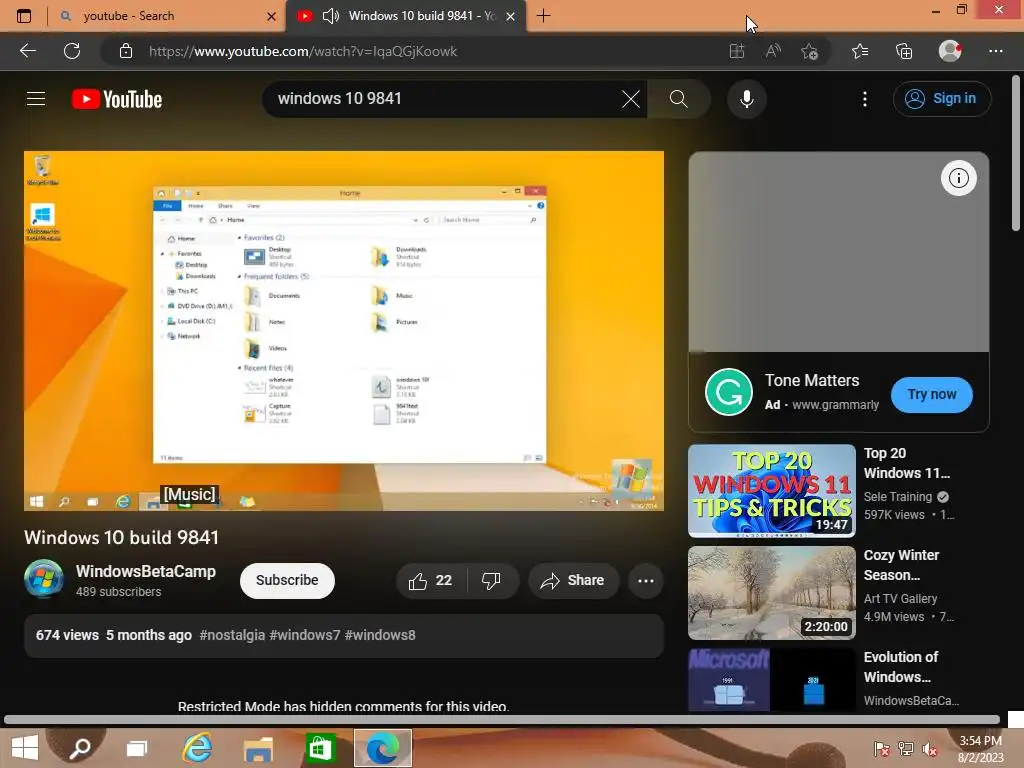Image resolution: width=1024 pixels, height=768 pixels.
Task: Open the WindowsBetaCamp channel name
Action: coord(146,571)
